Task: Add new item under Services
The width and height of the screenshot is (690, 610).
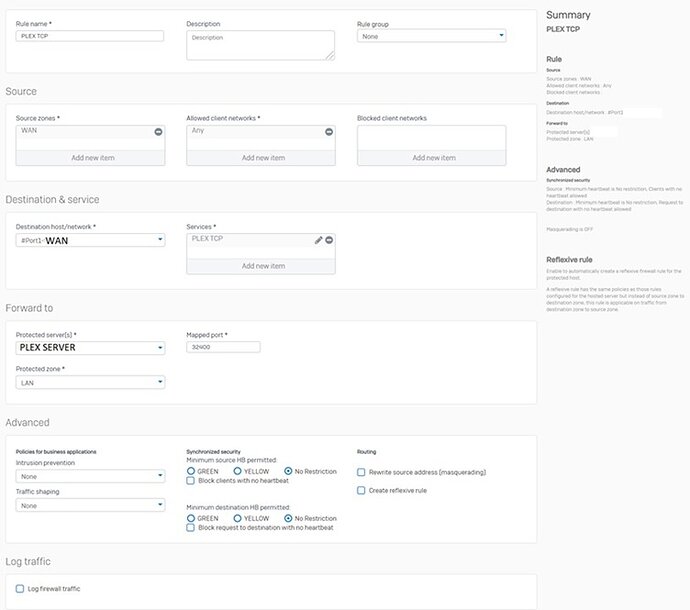Action: 261,266
